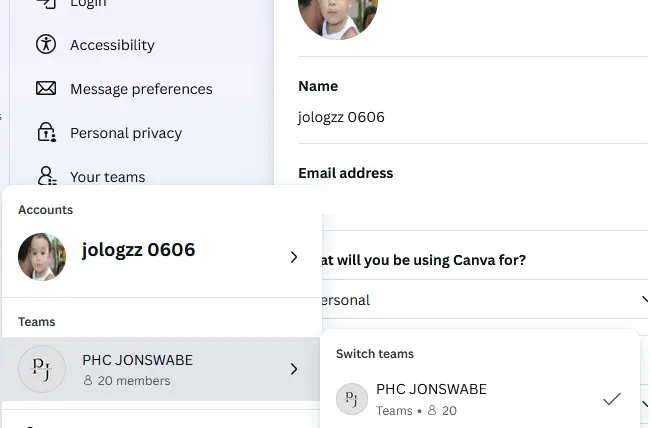Click the Message preferences envelope icon

pyautogui.click(x=46, y=88)
